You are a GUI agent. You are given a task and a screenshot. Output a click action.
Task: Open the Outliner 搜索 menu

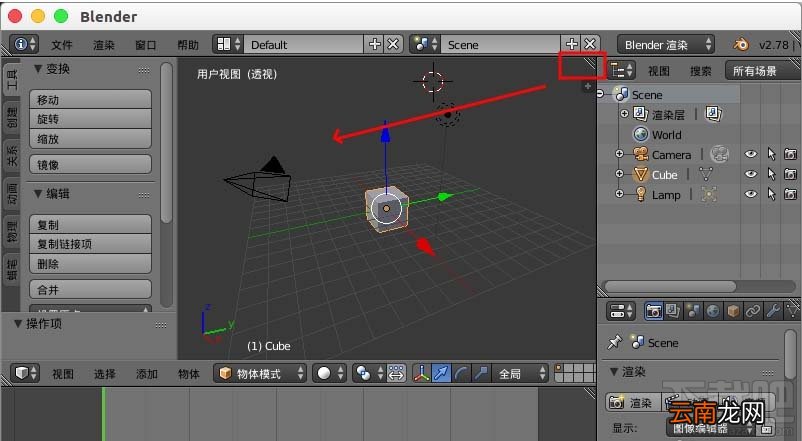(701, 71)
